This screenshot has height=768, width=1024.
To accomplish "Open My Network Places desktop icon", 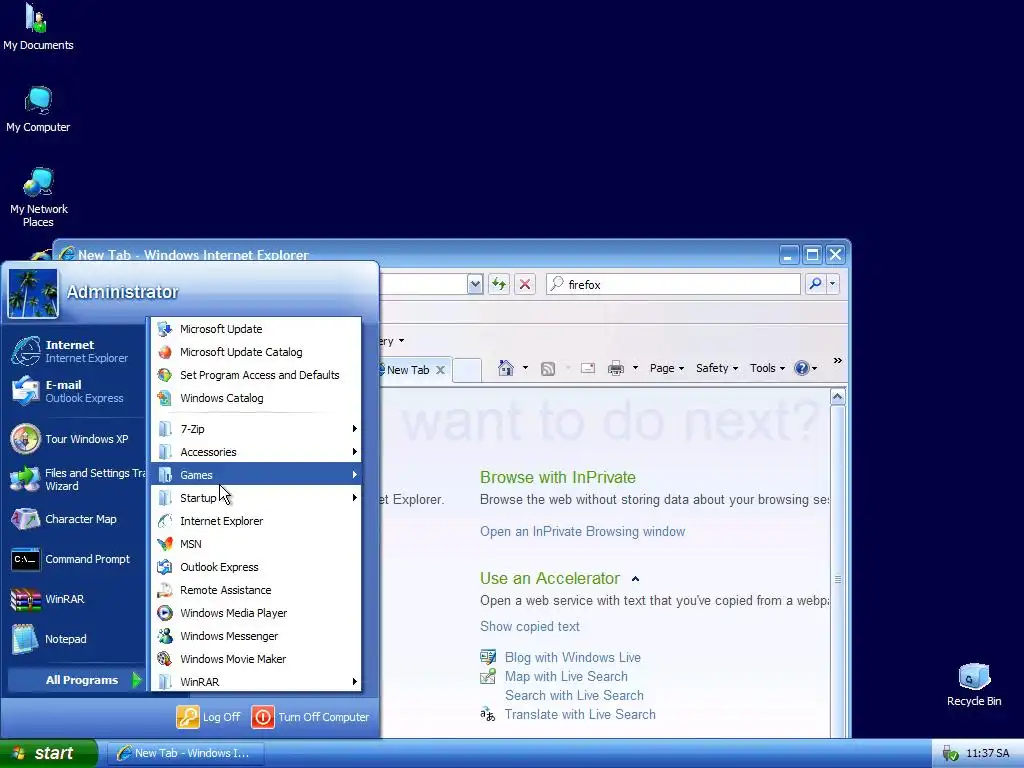I will [38, 197].
